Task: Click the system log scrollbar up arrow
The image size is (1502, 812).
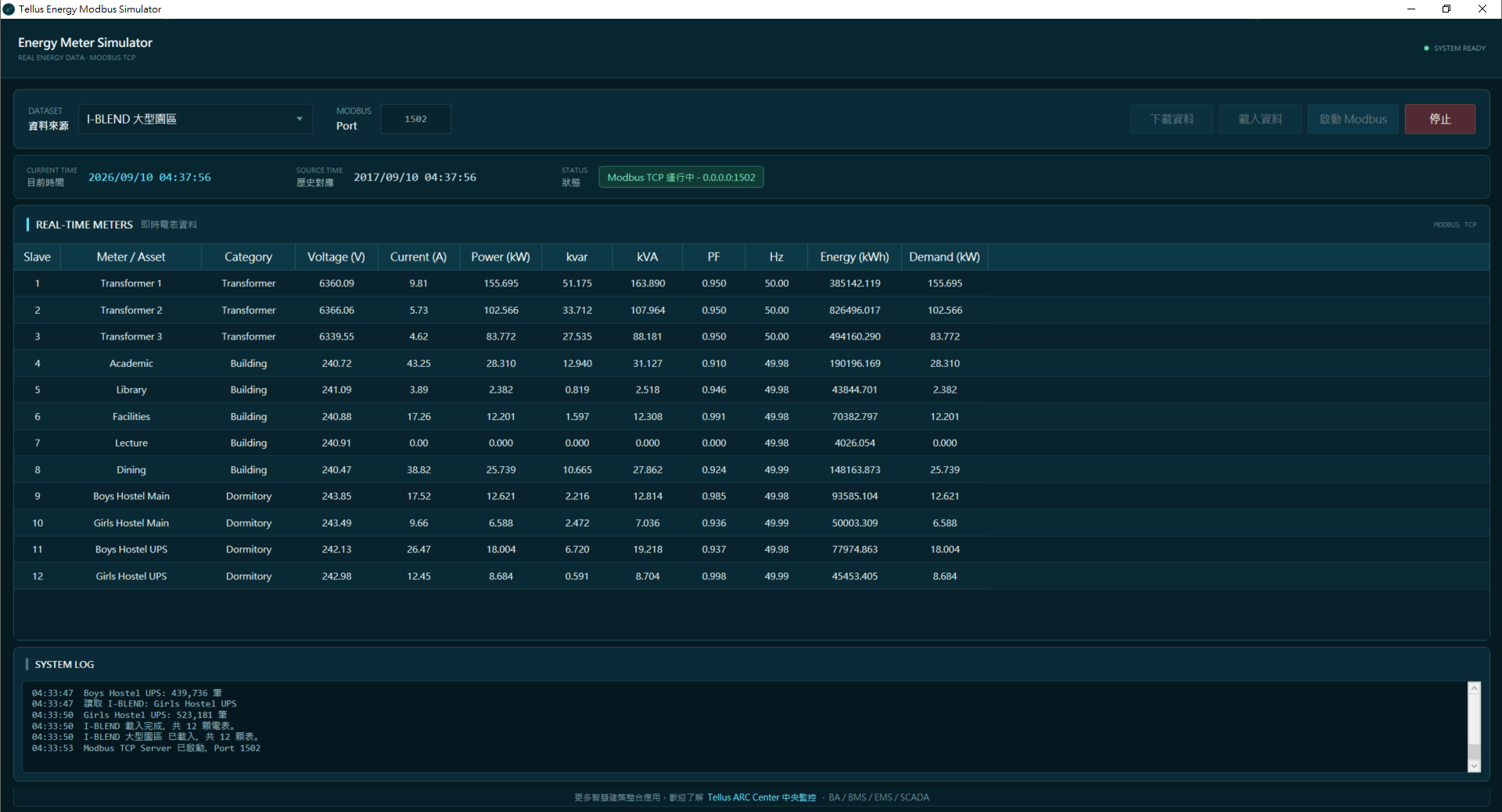Action: click(1475, 688)
